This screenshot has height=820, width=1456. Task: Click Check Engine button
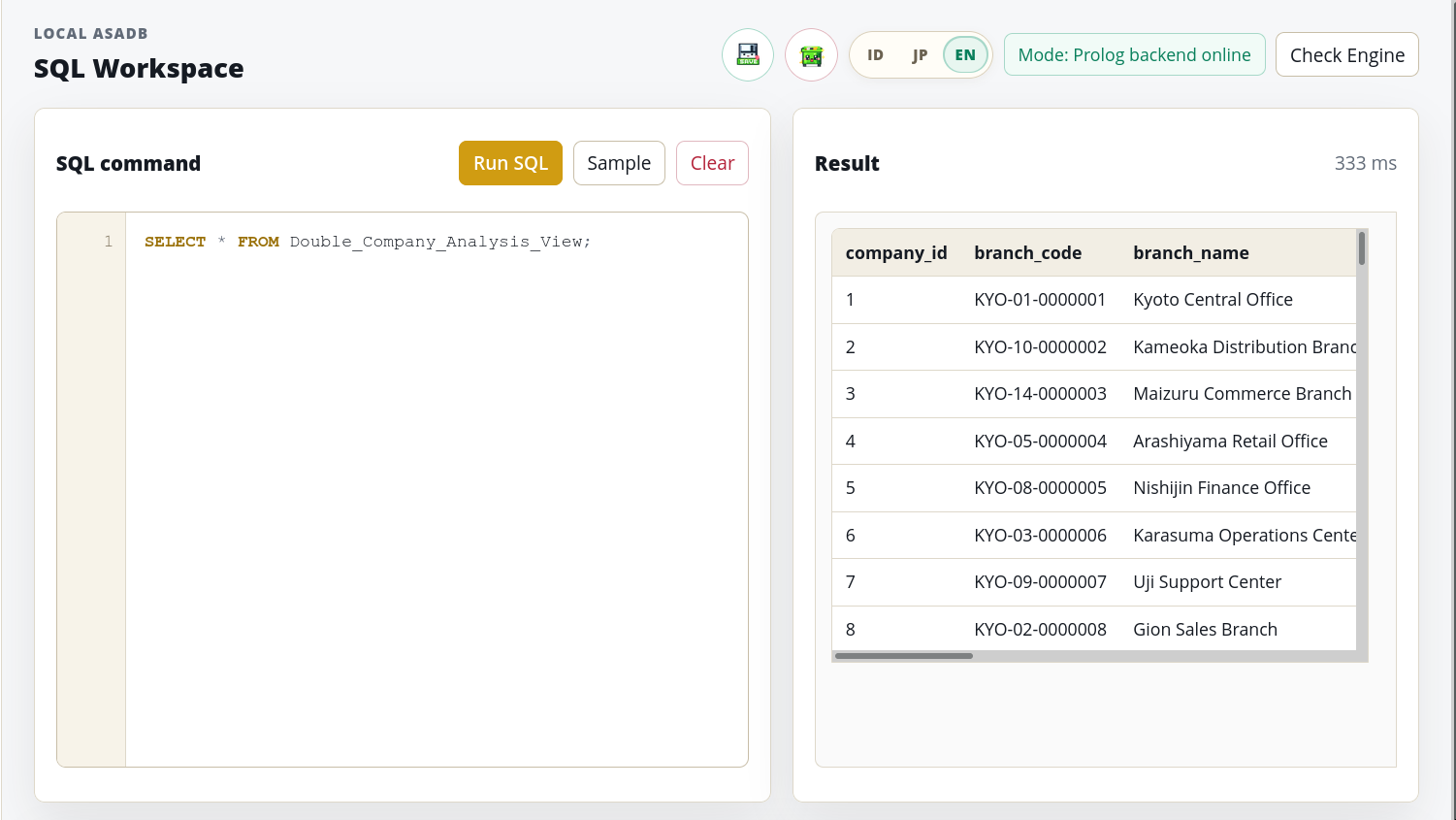tap(1346, 54)
